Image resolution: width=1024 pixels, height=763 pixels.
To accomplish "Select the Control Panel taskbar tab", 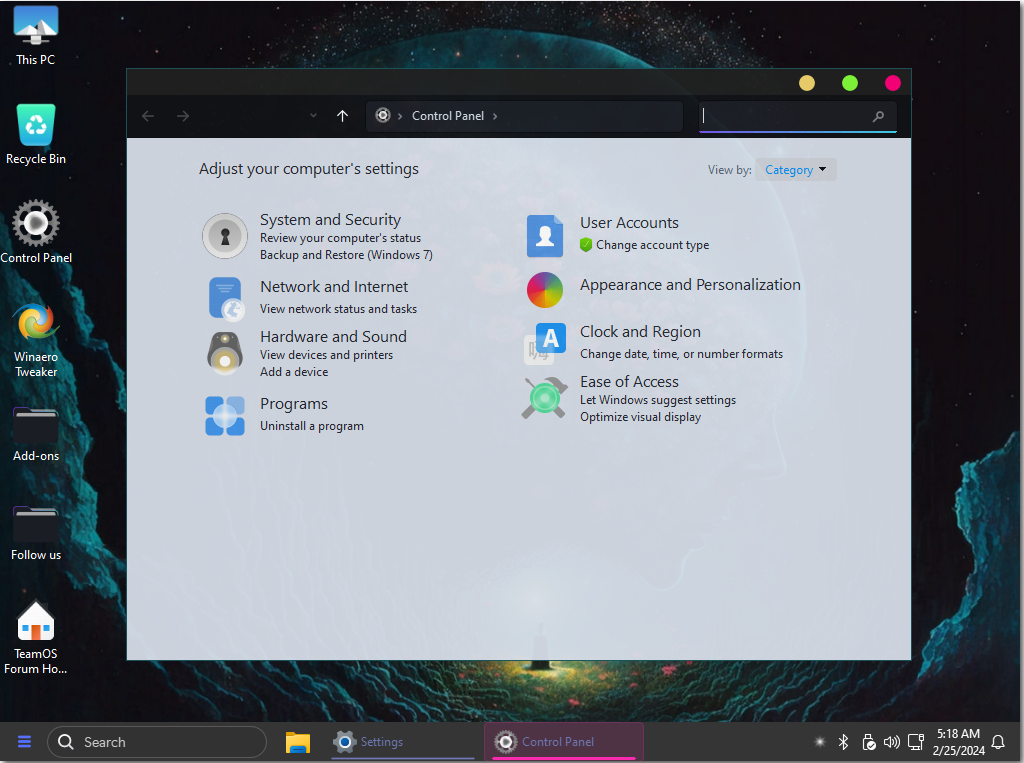I will [x=563, y=742].
